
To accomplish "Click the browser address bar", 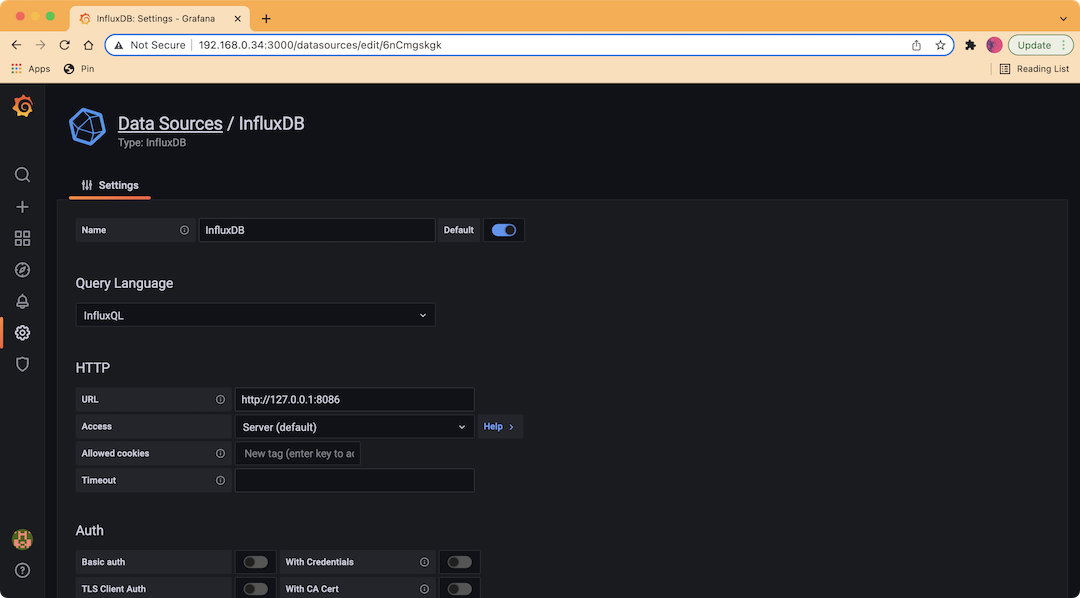I will 529,45.
